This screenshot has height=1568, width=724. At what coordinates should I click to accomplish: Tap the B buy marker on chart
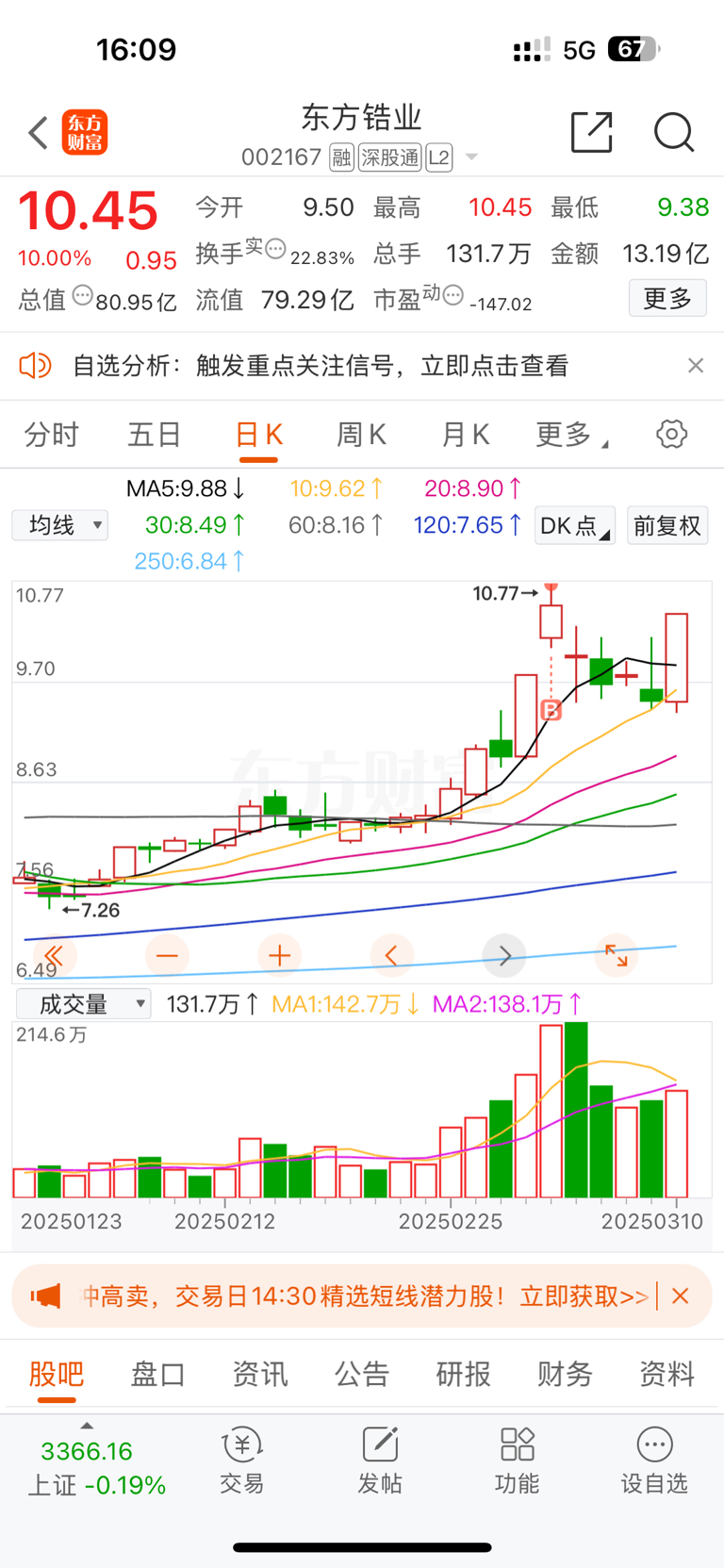tap(551, 710)
